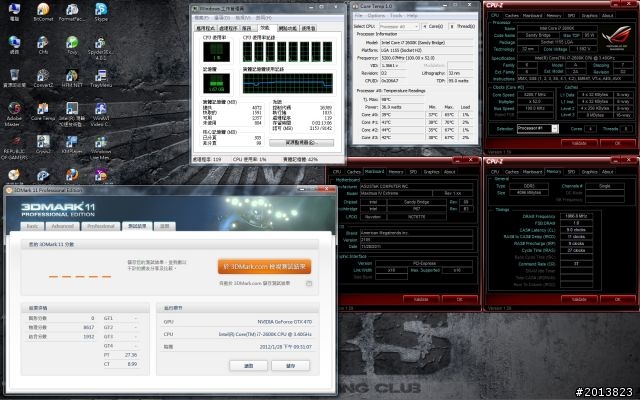Screen dimensions: 640x400
Task: Open the Computer (電腦) desktop icon
Action: pos(14,12)
